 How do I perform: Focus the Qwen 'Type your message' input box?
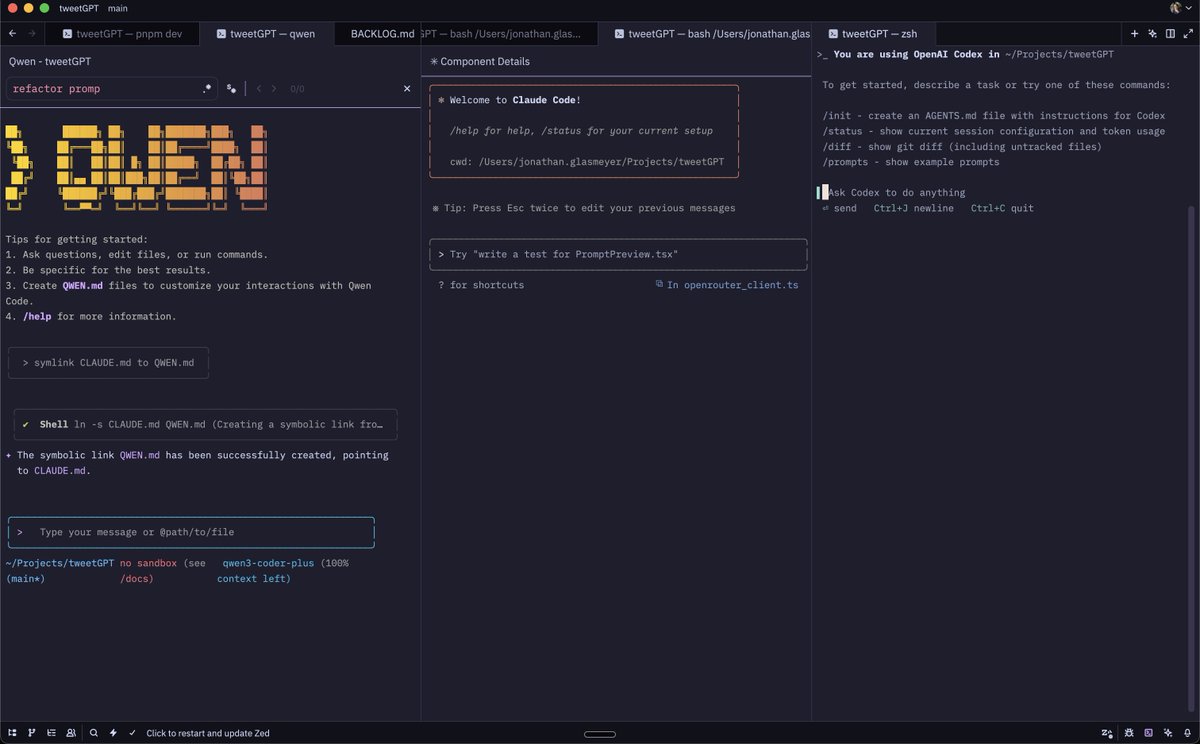click(191, 532)
